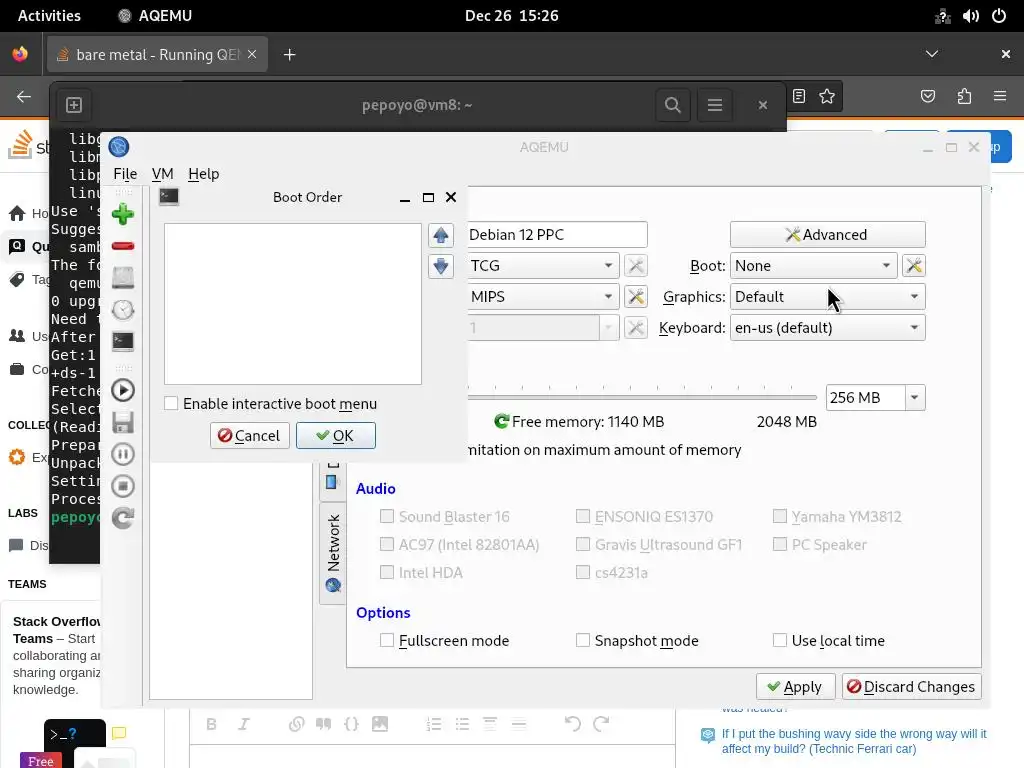Click the Debian 12 PPC name field
The image size is (1024, 768).
pyautogui.click(x=557, y=234)
